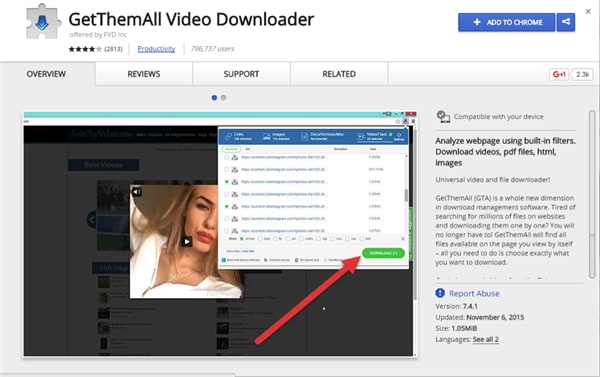The height and width of the screenshot is (377, 600).
Task: Select the first screenshot carousel dot
Action: [x=214, y=98]
